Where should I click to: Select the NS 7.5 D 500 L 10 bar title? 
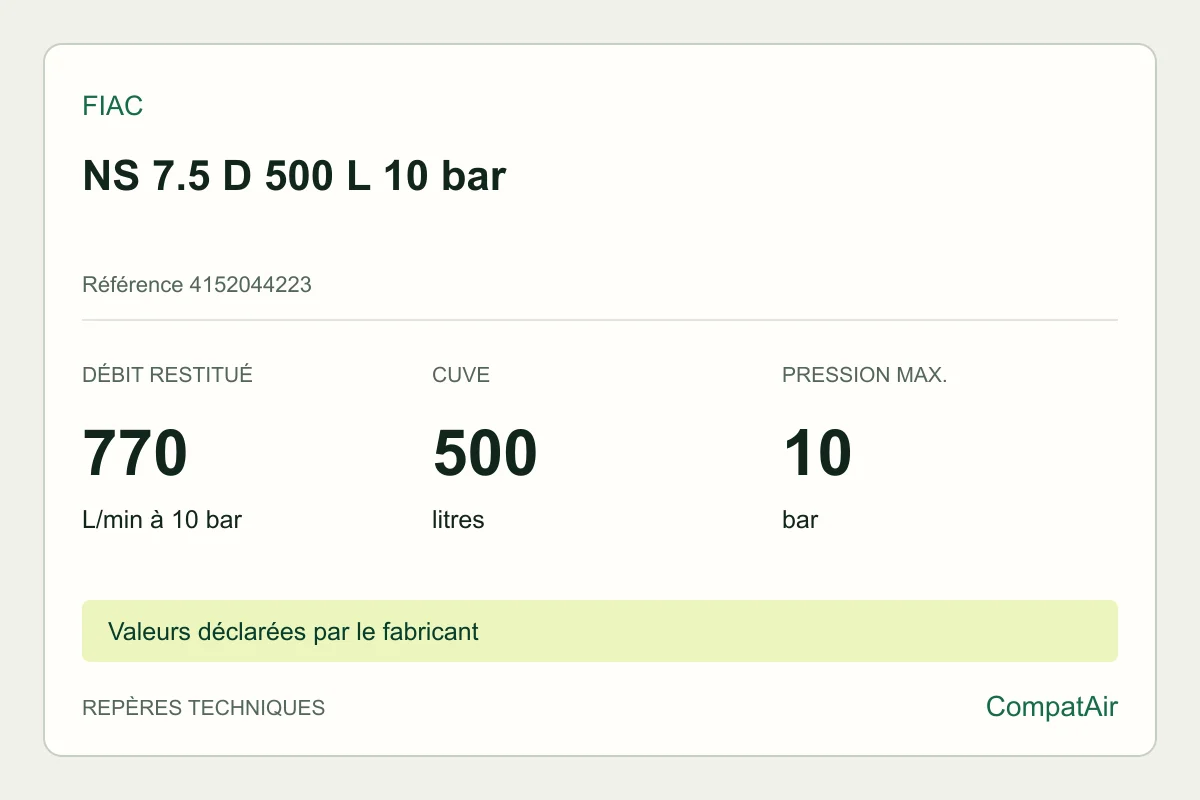(x=294, y=176)
